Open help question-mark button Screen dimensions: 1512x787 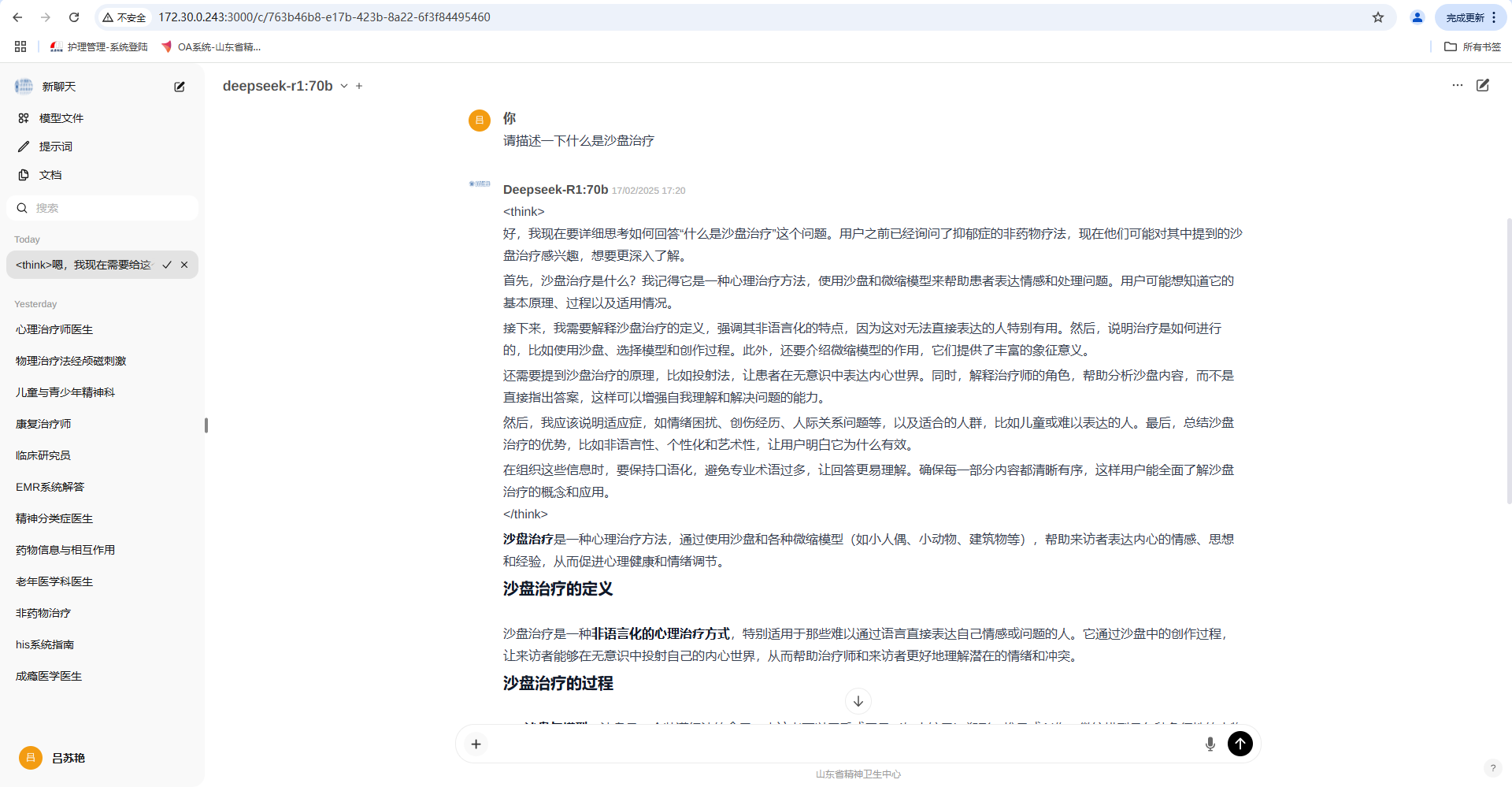tap(1492, 768)
